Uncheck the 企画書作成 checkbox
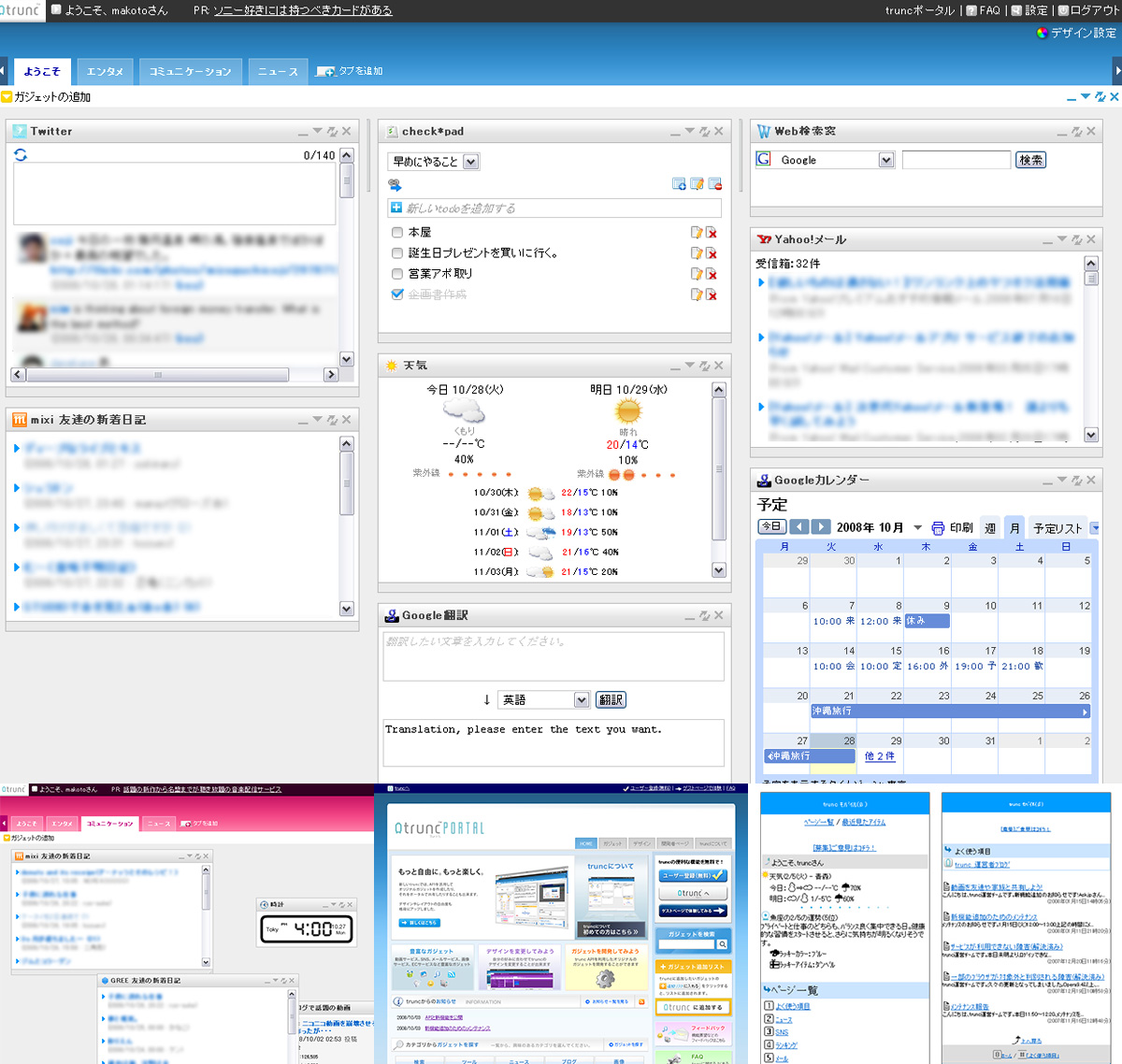This screenshot has height=1064, width=1122. 397,295
